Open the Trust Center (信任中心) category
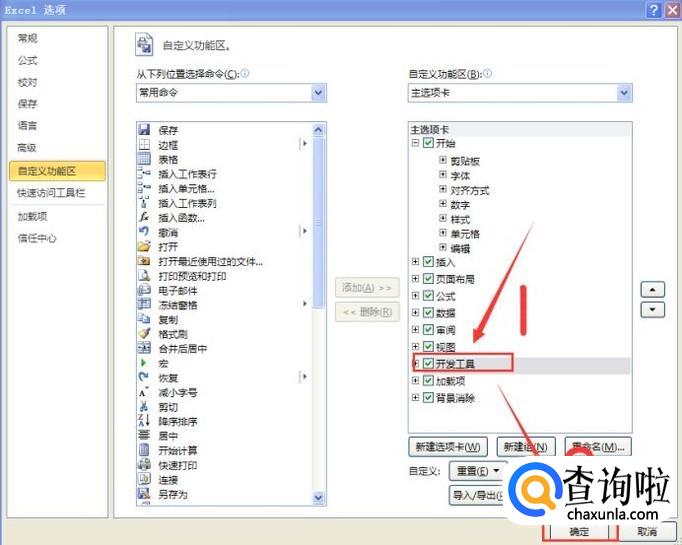 pos(37,238)
